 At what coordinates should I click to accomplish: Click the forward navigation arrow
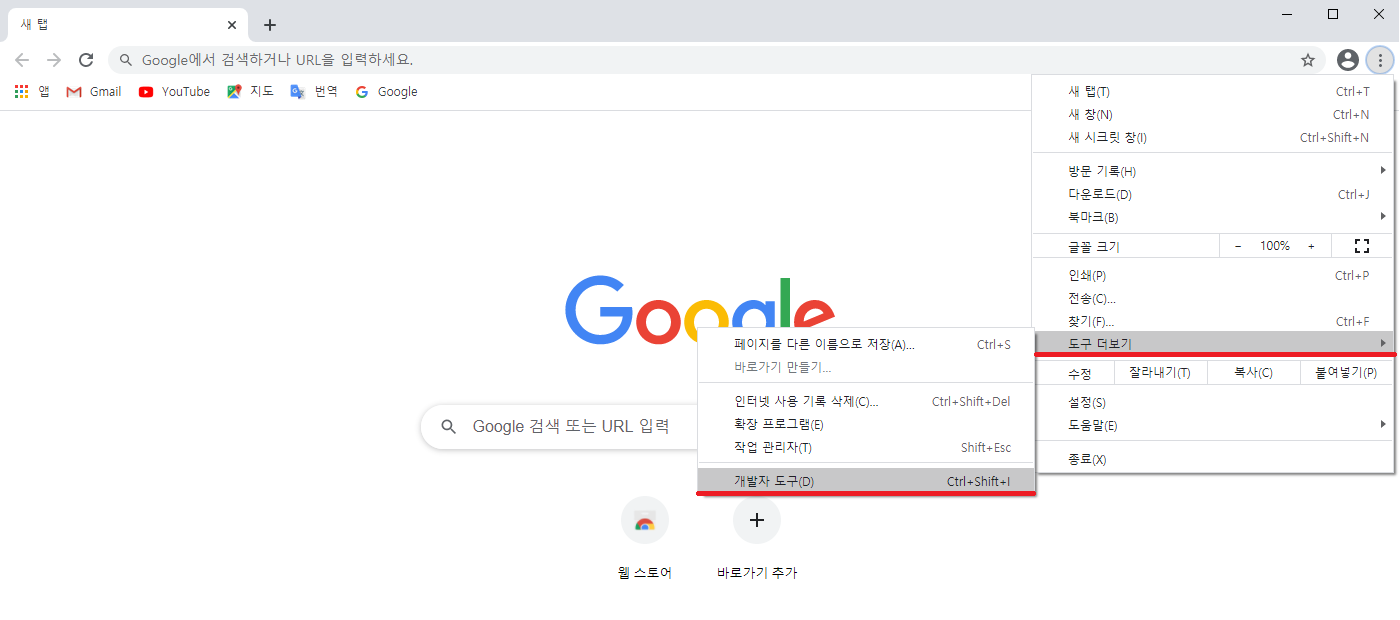pyautogui.click(x=54, y=60)
